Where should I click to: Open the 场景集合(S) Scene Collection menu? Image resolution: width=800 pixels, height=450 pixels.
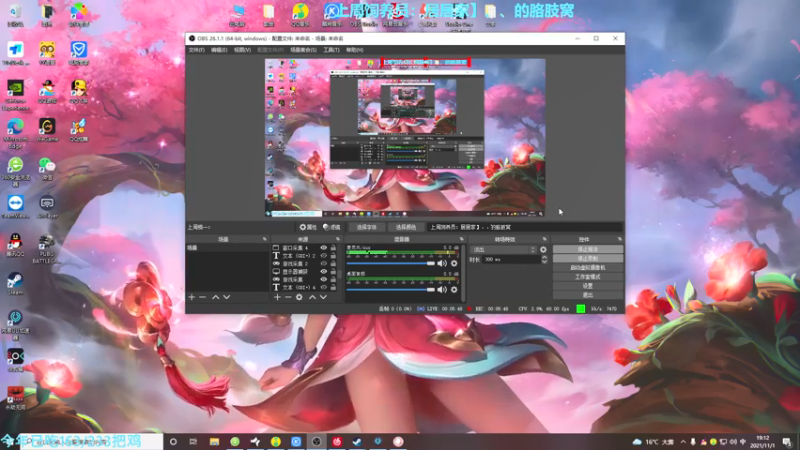click(x=304, y=50)
